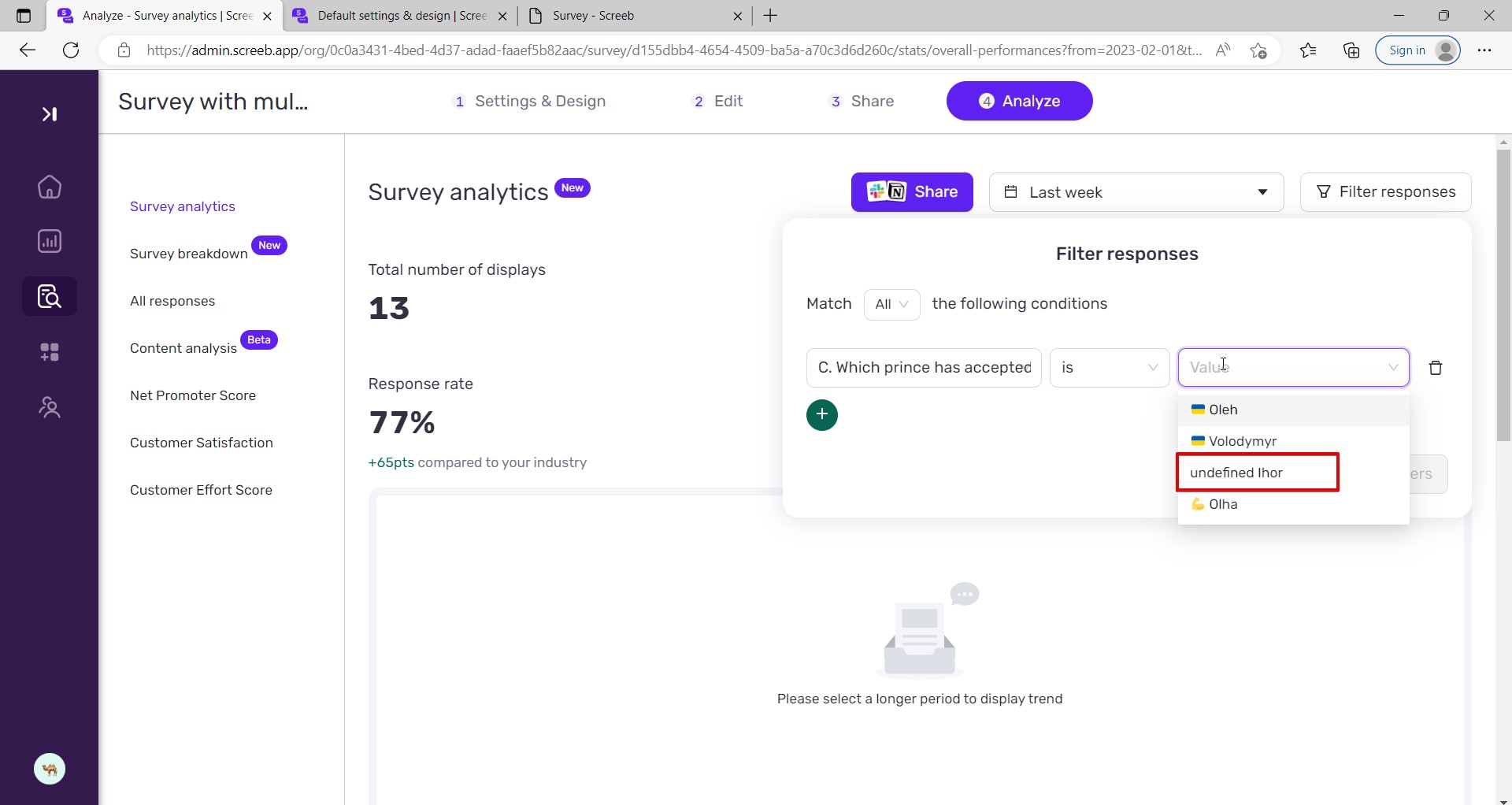Choose Volodymyr from the value list
The image size is (1512, 805).
click(1293, 441)
